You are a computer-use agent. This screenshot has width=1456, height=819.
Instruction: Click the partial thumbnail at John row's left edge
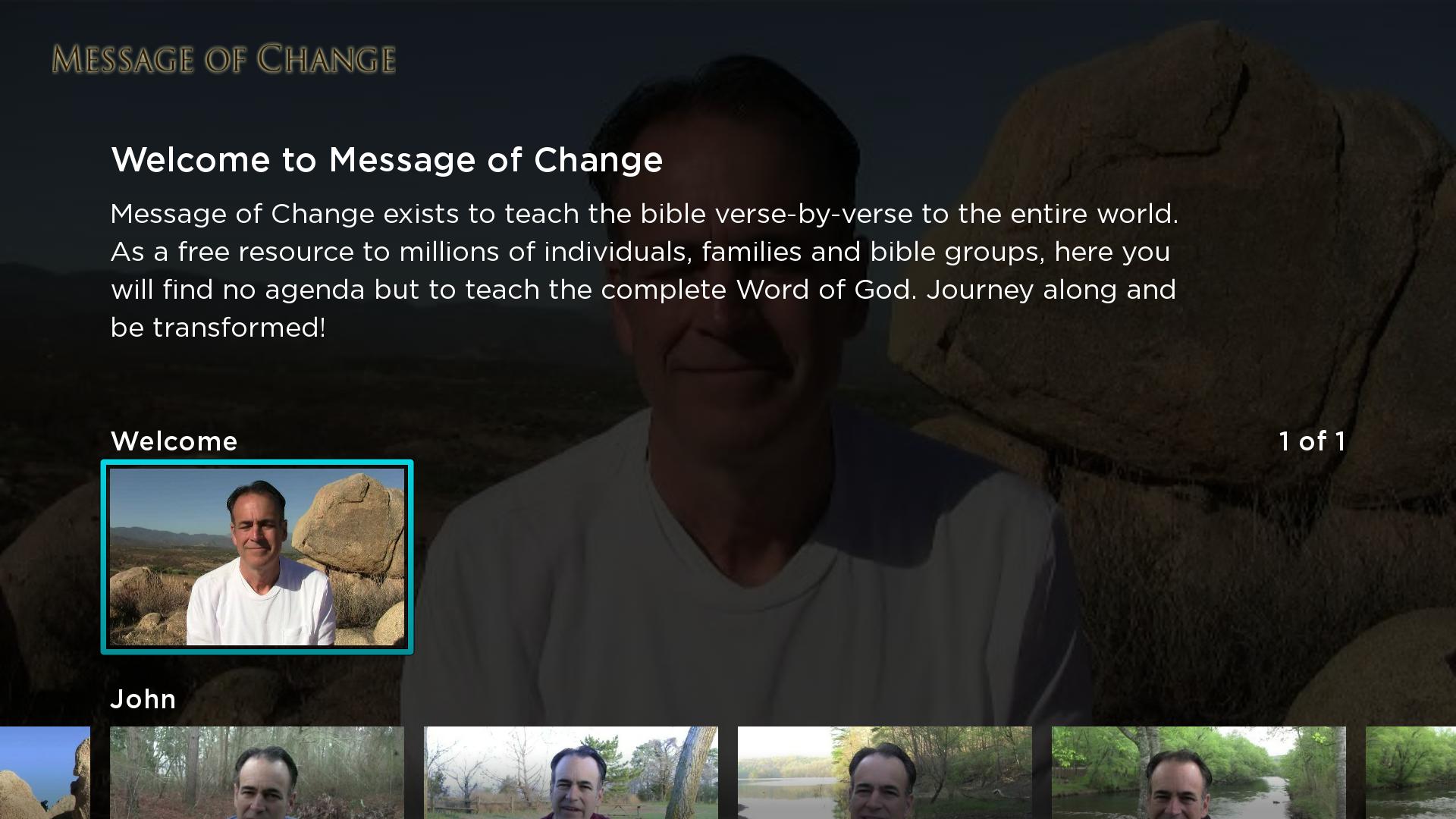(x=45, y=772)
